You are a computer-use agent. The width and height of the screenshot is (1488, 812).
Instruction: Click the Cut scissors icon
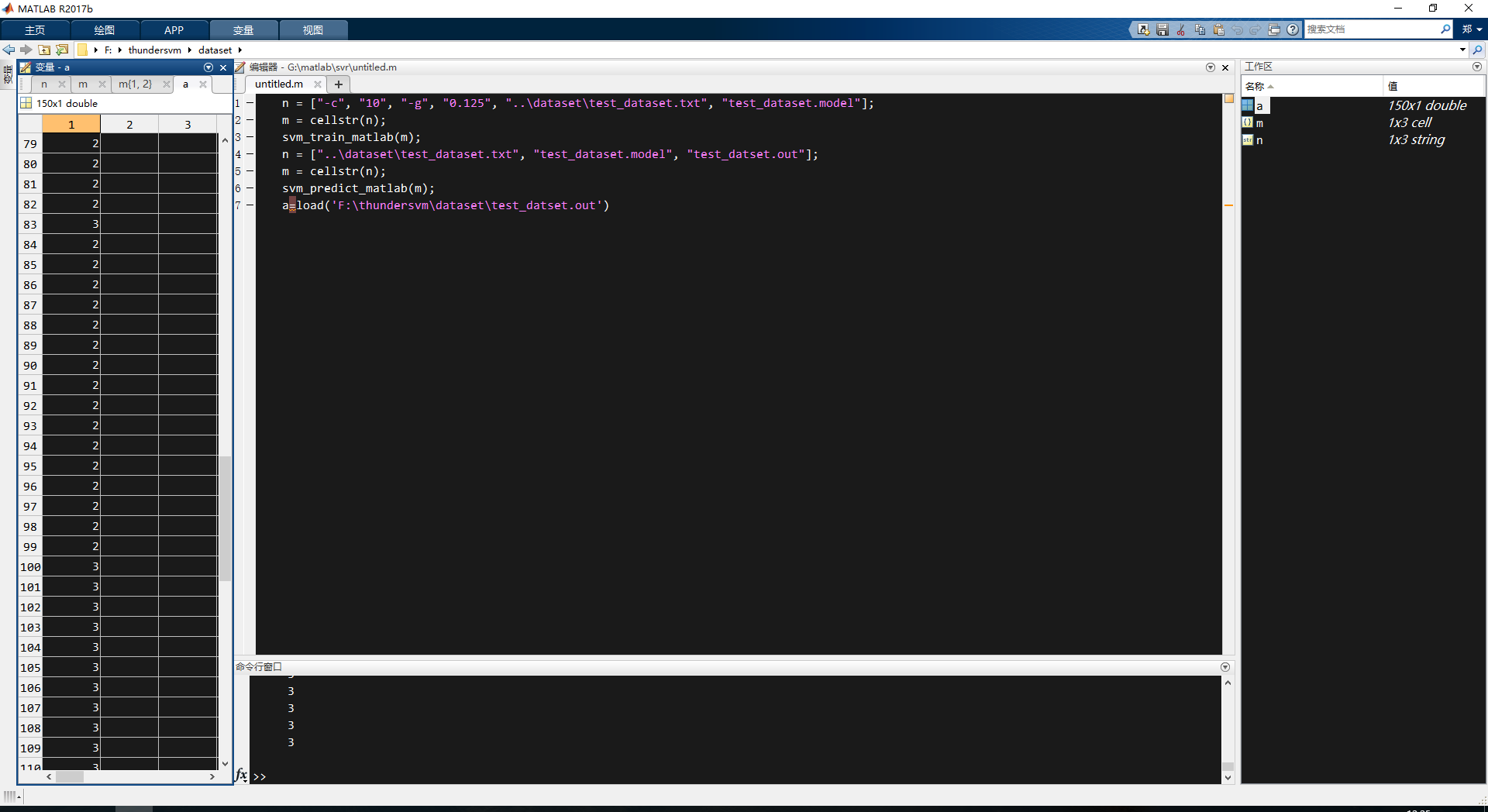pos(1180,29)
